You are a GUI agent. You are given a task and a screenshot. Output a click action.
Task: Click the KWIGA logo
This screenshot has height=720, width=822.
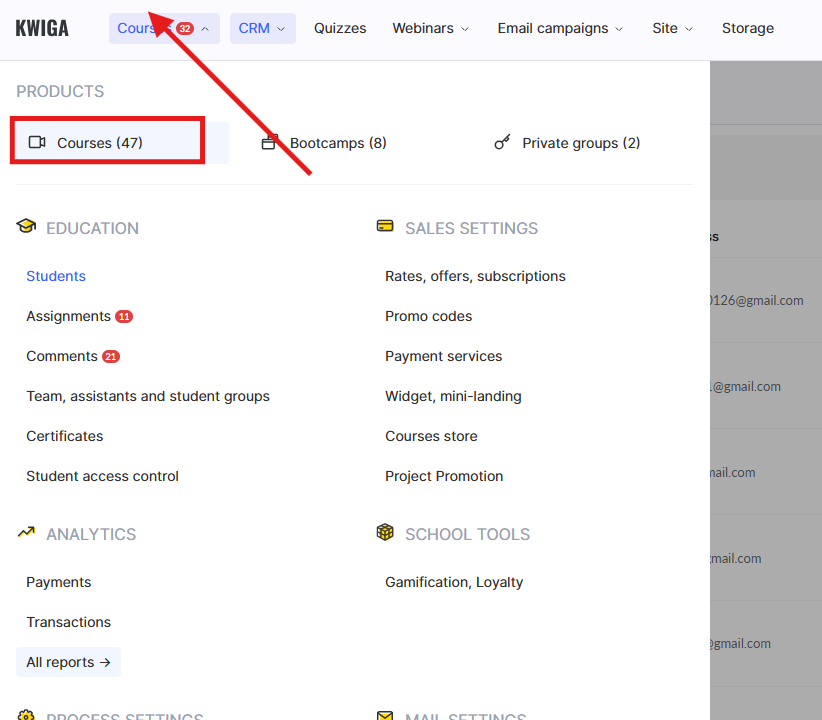[x=42, y=28]
